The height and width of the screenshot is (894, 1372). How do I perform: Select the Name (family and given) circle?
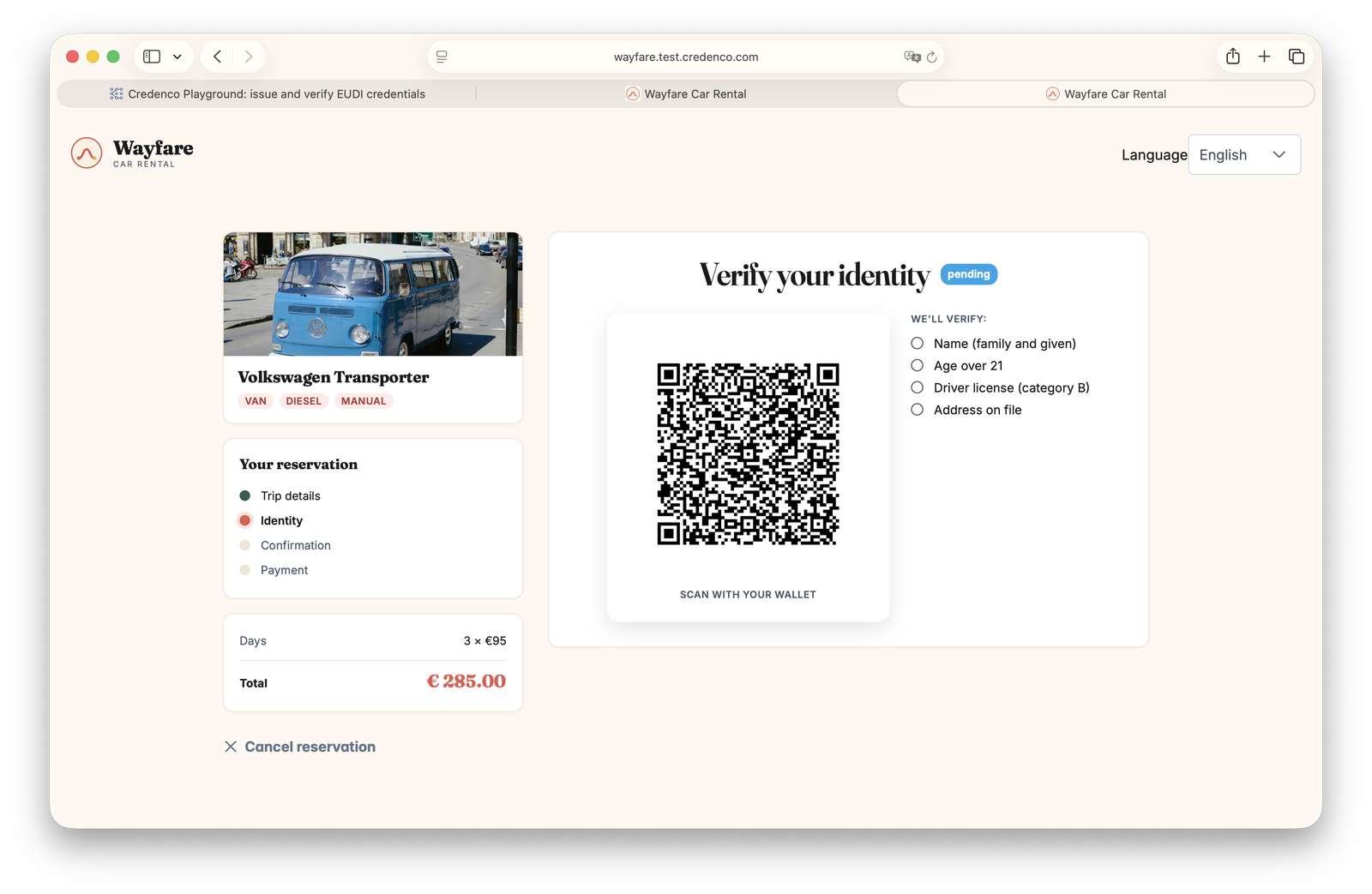click(x=918, y=343)
